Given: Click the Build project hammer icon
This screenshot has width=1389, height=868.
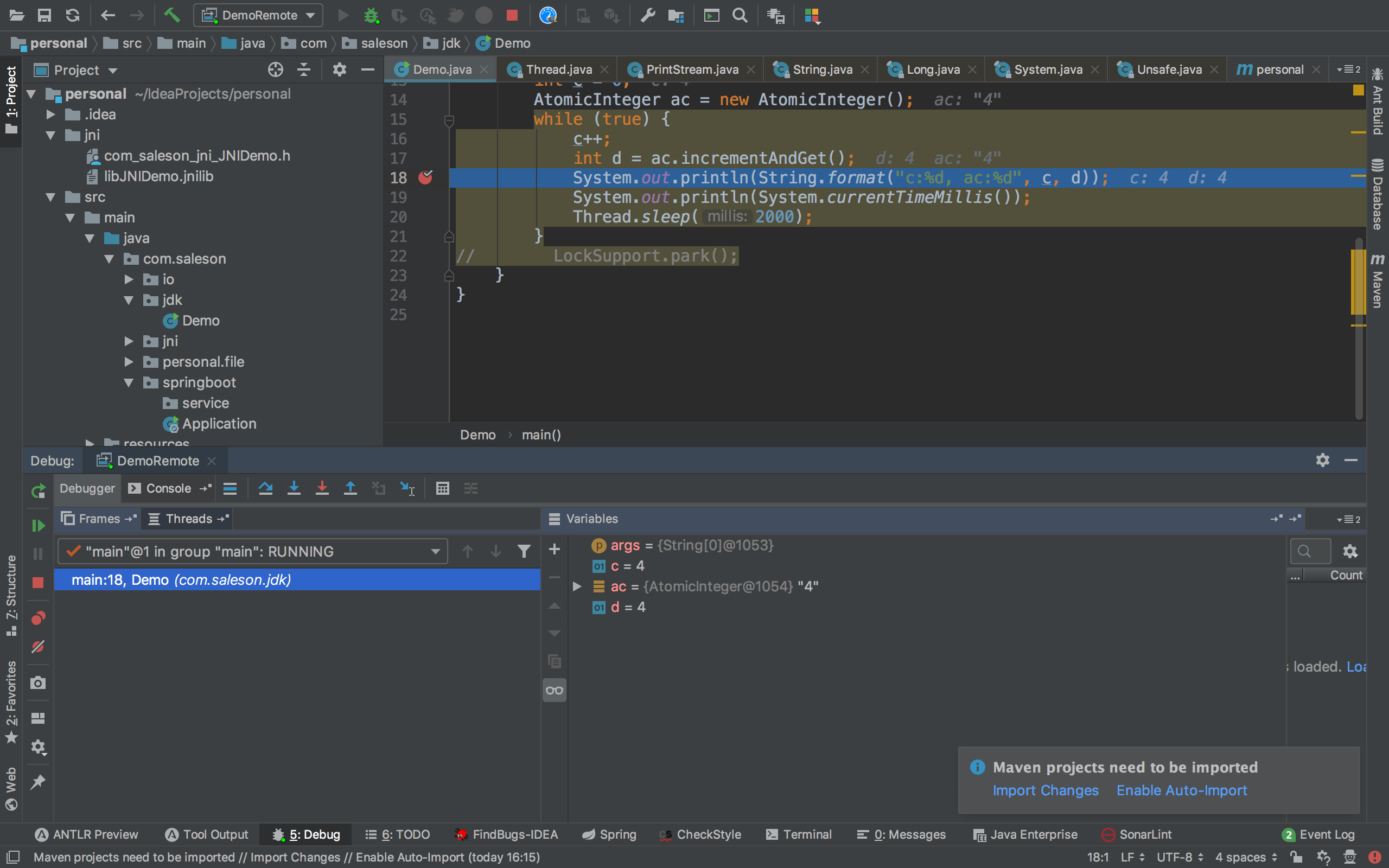Looking at the screenshot, I should (171, 15).
